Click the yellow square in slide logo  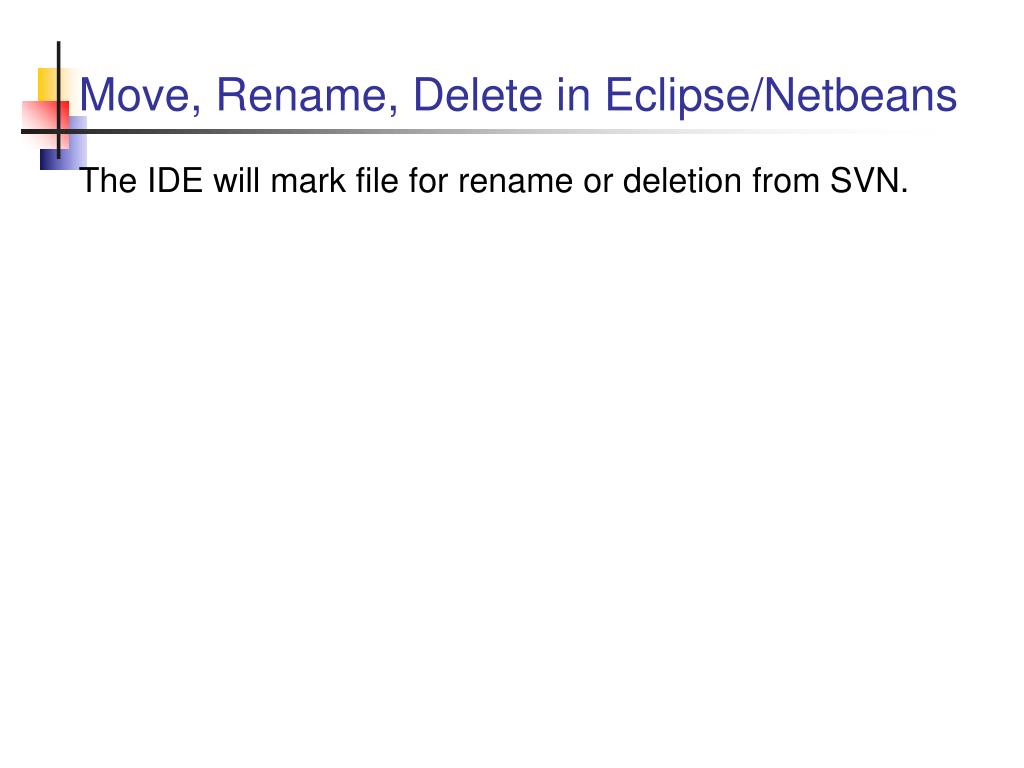click(47, 85)
